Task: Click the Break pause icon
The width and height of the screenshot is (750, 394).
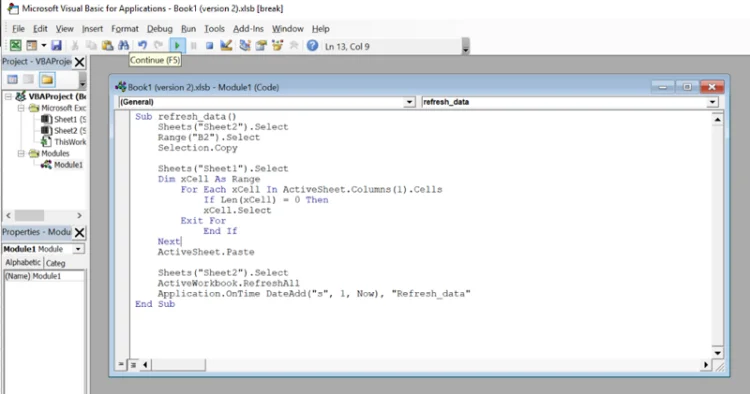Action: click(194, 46)
